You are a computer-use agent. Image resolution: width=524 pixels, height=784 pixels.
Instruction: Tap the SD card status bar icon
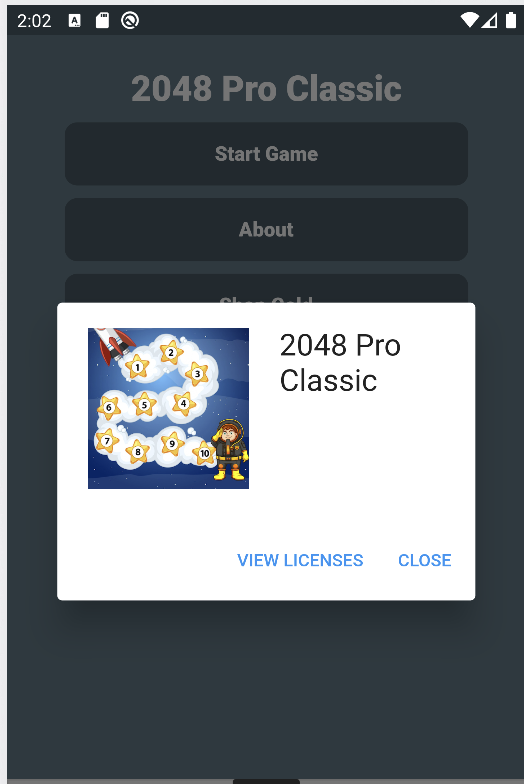102,20
